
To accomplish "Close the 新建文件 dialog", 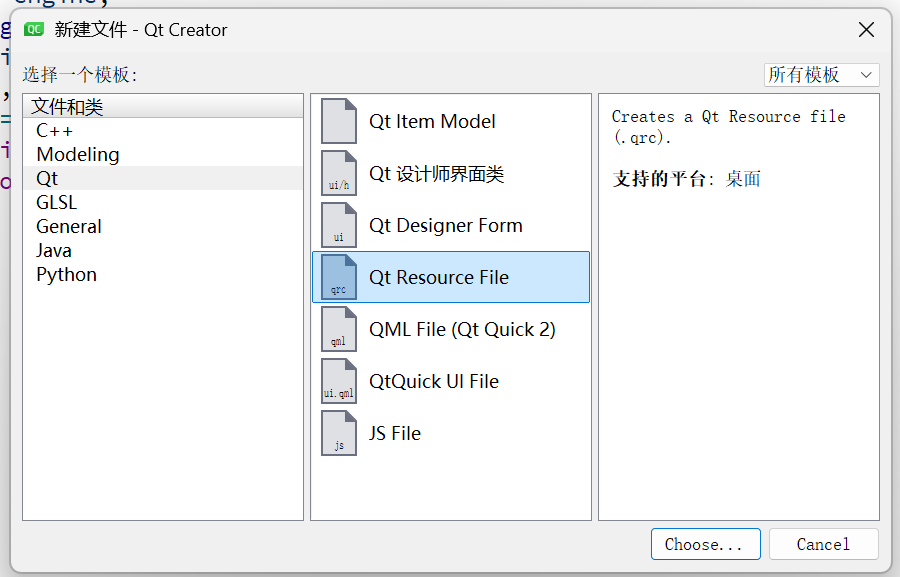I will point(866,29).
